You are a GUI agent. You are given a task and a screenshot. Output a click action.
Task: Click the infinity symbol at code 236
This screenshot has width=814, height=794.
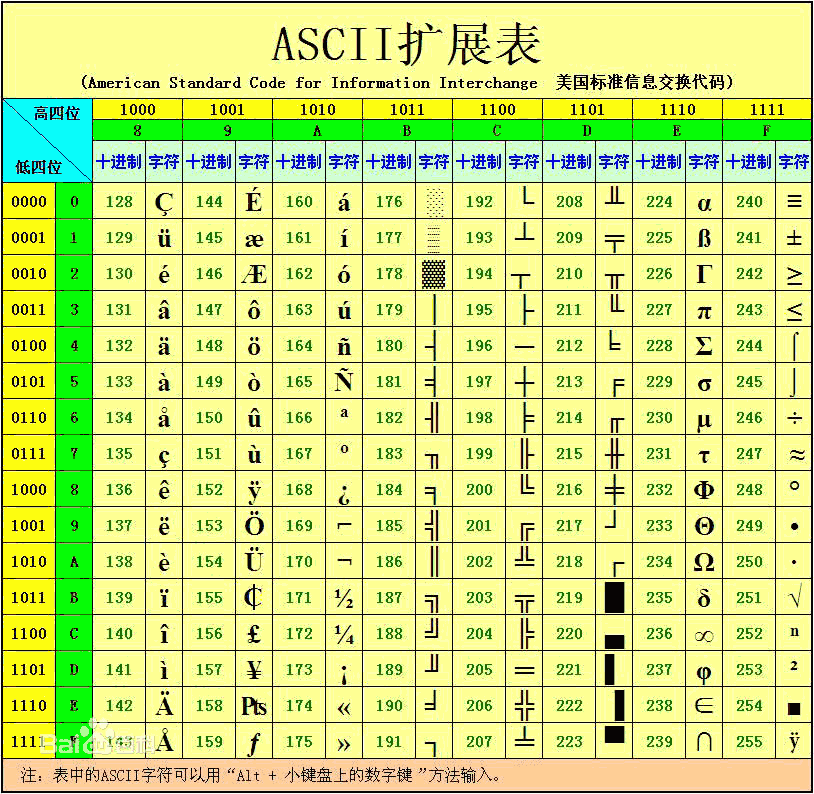point(703,633)
